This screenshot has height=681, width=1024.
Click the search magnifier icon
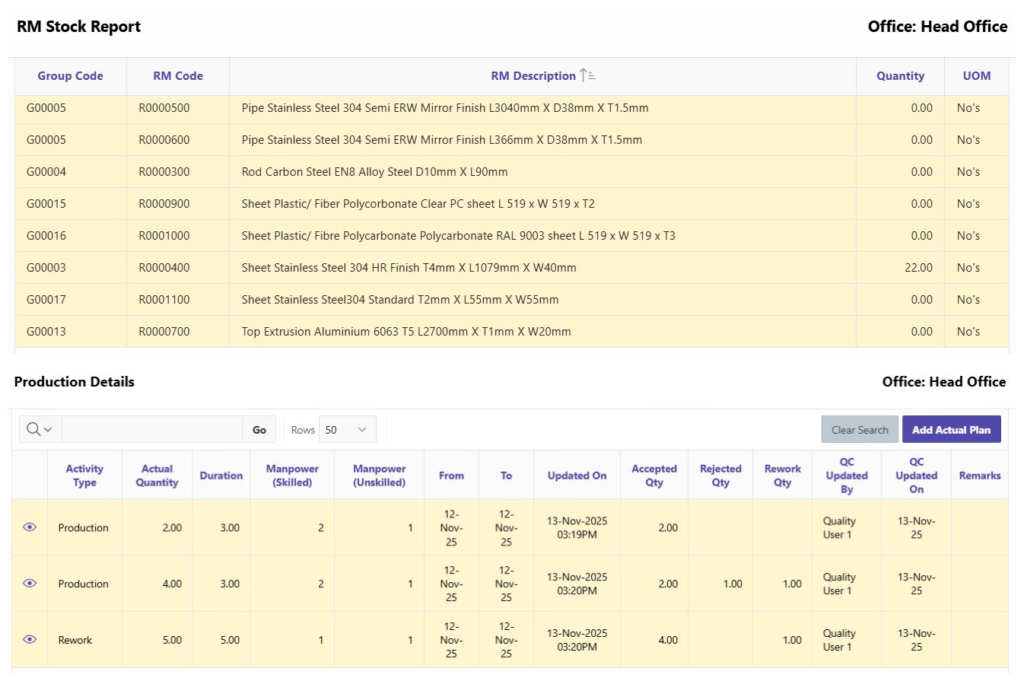click(x=34, y=429)
